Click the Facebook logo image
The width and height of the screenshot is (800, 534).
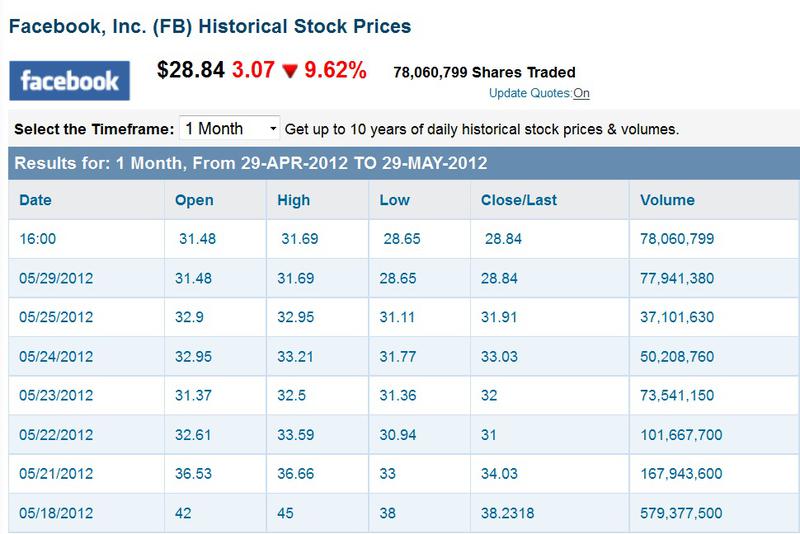(69, 81)
